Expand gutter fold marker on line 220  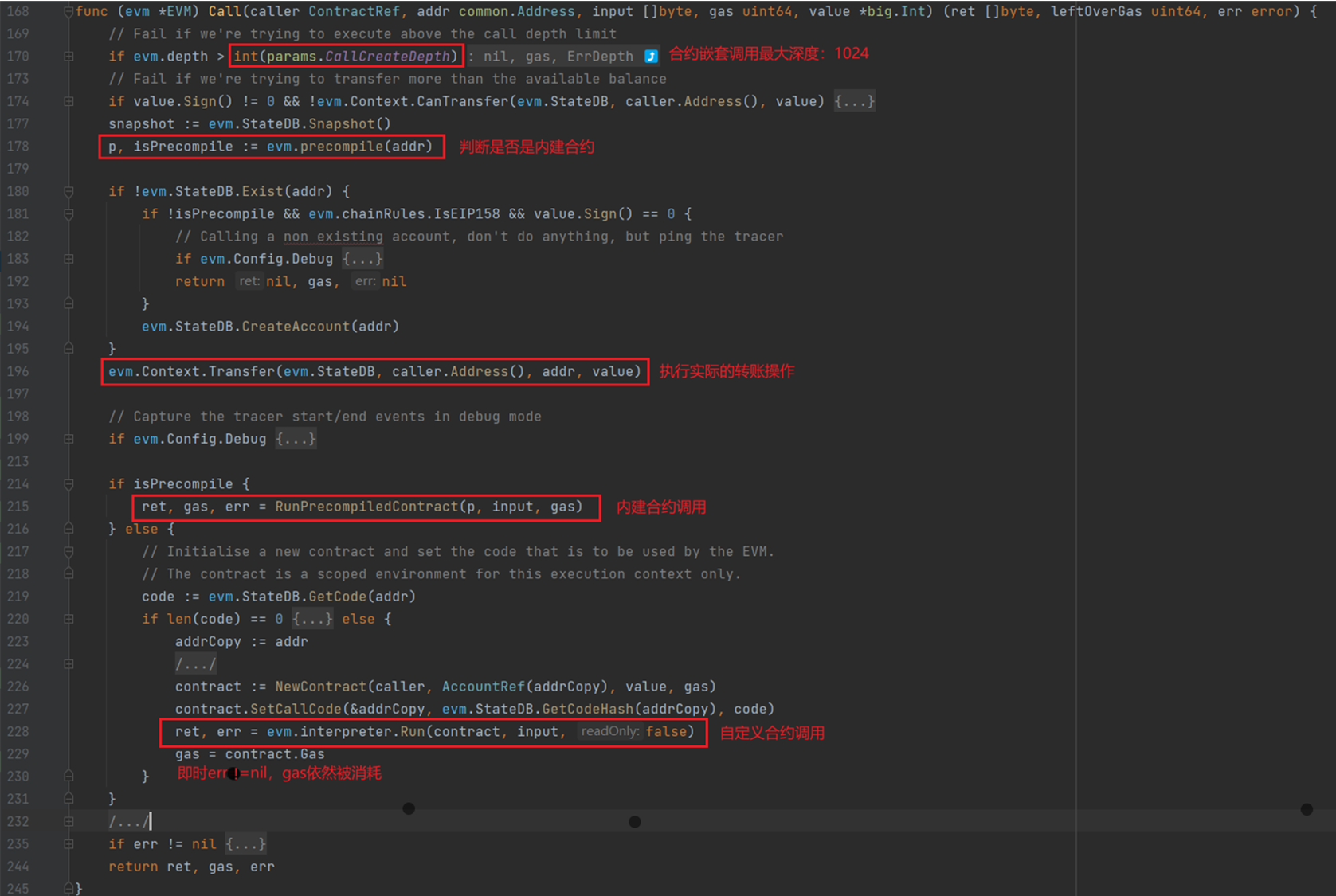[x=69, y=619]
